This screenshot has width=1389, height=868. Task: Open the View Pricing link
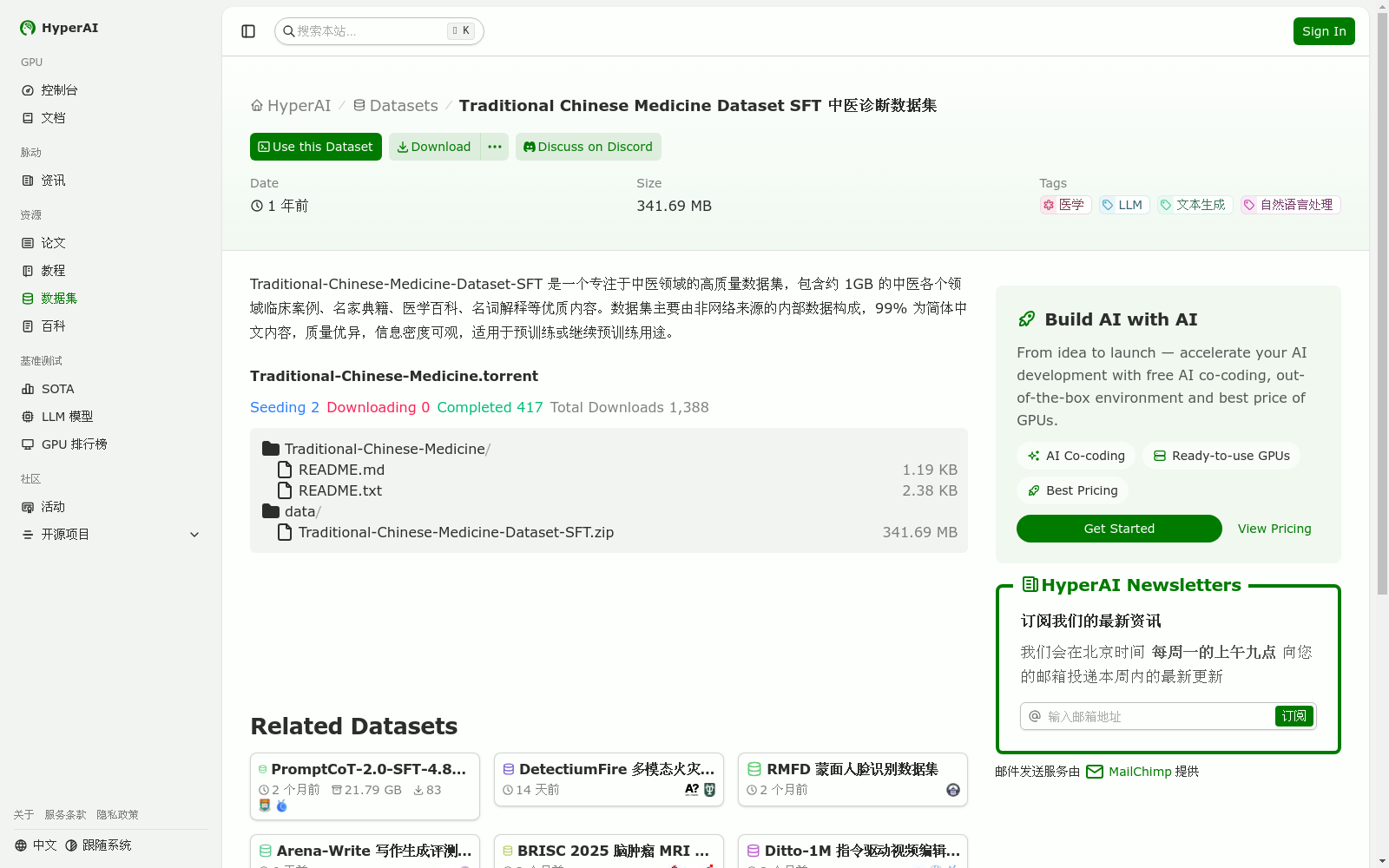1274,529
